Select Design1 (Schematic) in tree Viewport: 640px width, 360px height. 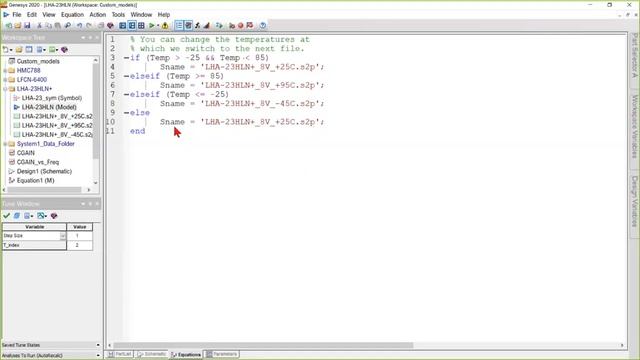tap(44, 171)
